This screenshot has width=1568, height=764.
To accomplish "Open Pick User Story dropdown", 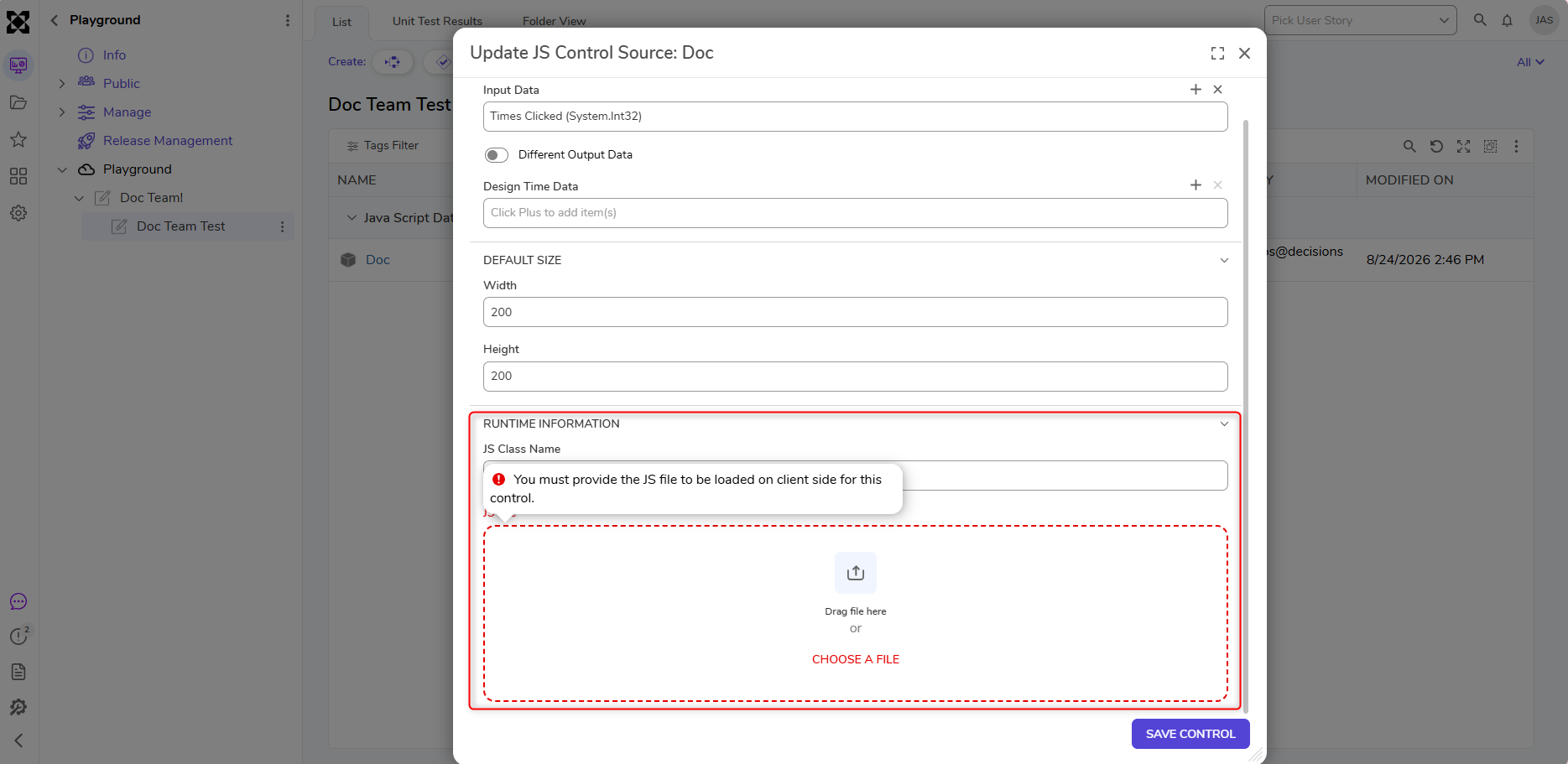I will [x=1360, y=20].
